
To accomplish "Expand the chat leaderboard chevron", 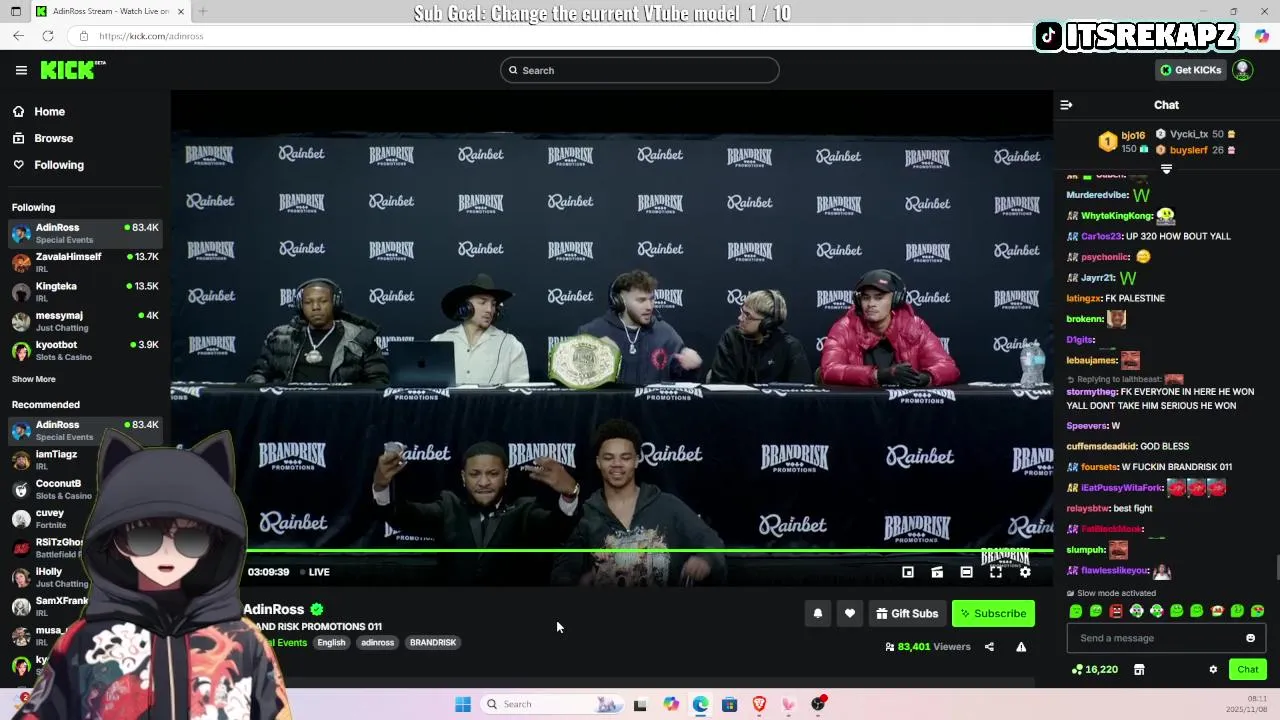I will (1166, 169).
